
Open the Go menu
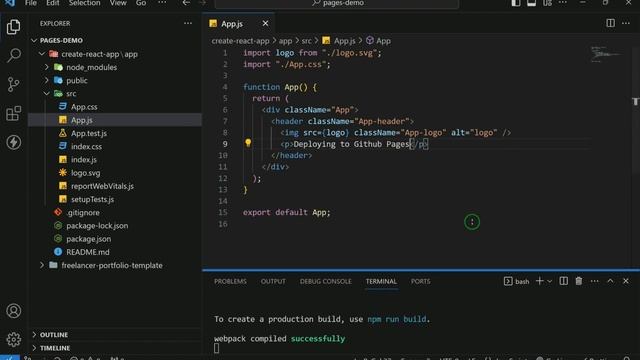point(141,3)
